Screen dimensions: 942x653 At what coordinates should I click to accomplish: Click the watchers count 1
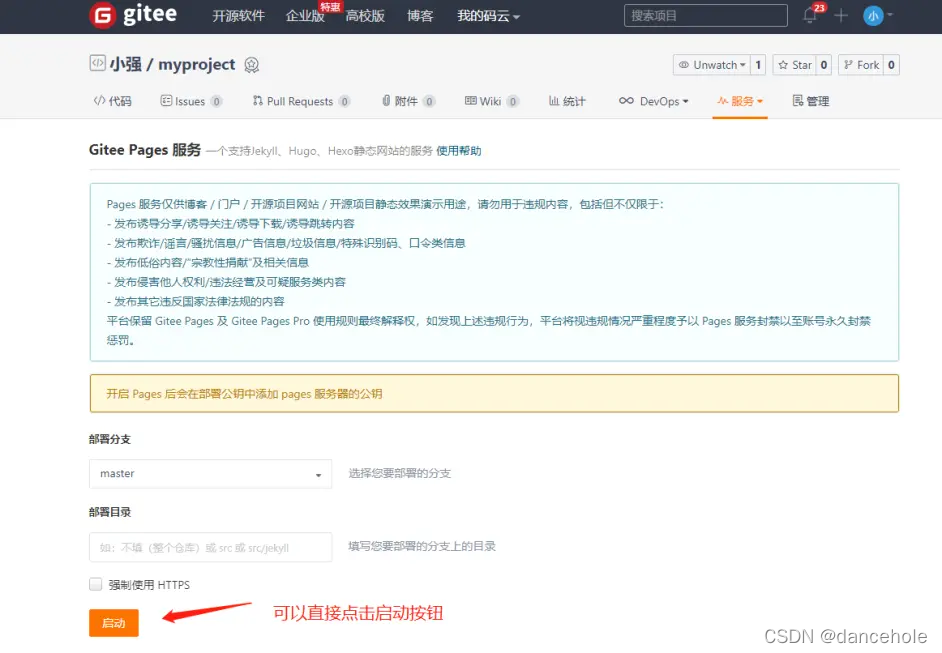coord(758,65)
